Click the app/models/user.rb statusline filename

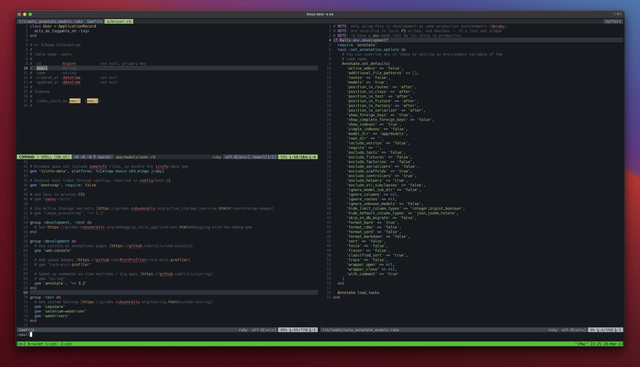(x=135, y=157)
